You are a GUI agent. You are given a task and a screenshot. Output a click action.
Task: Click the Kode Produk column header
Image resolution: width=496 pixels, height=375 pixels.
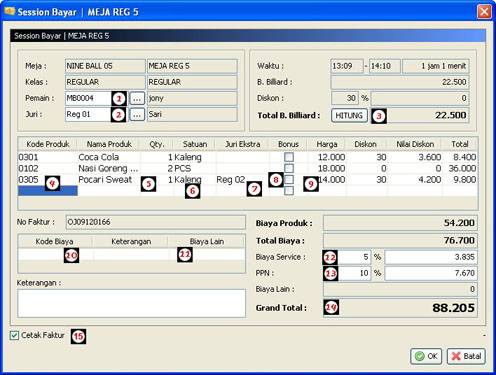pos(48,144)
